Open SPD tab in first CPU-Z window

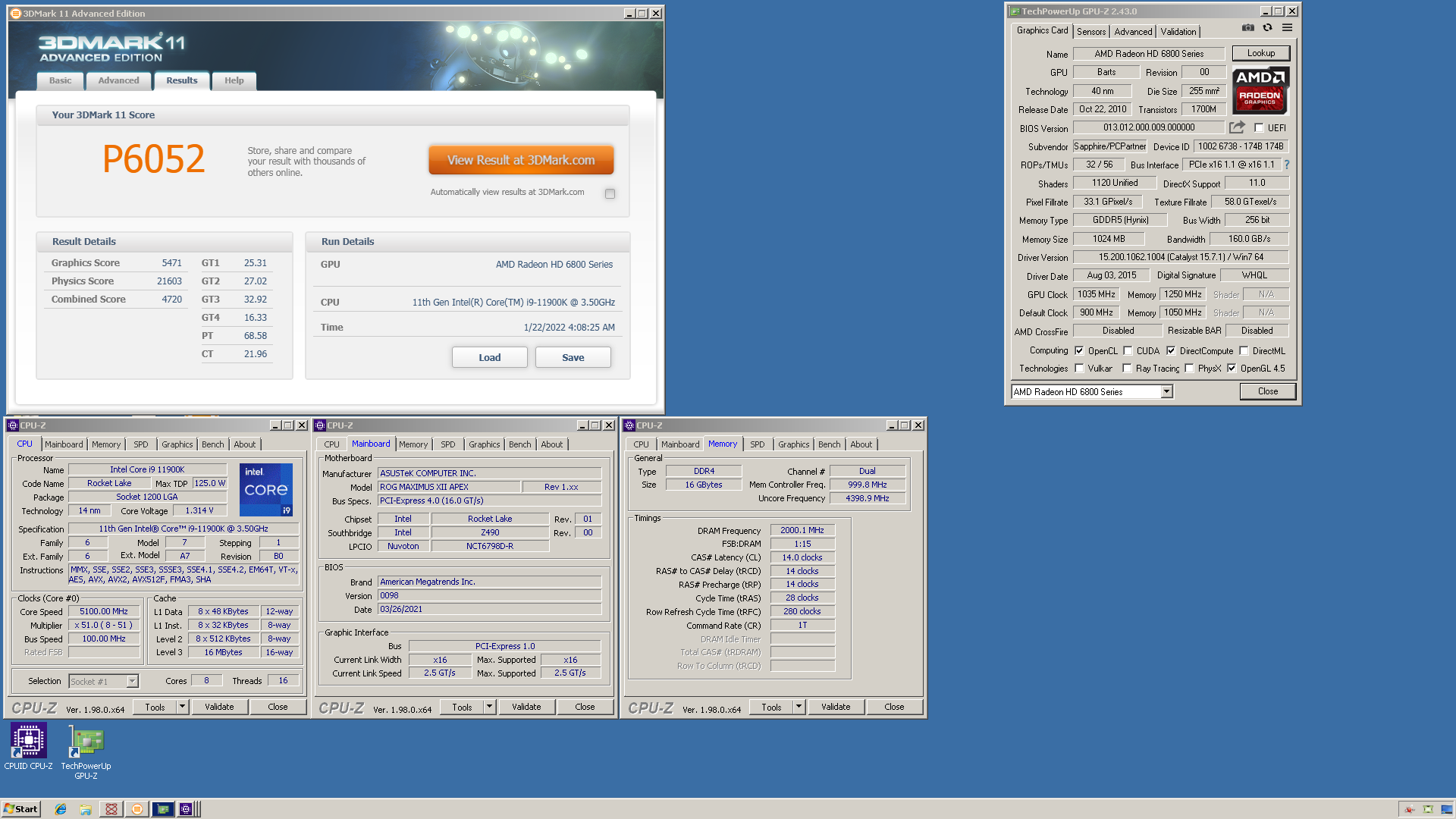click(x=141, y=444)
